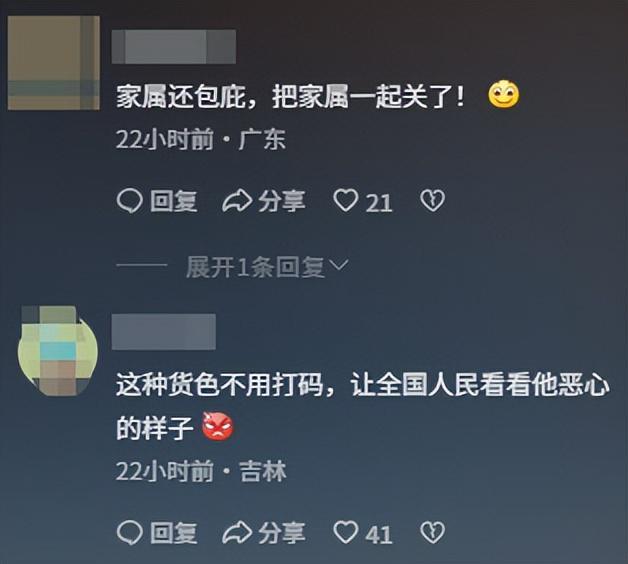Click the share arrow icon on Jilin comment
This screenshot has width=628, height=564.
pos(237,533)
